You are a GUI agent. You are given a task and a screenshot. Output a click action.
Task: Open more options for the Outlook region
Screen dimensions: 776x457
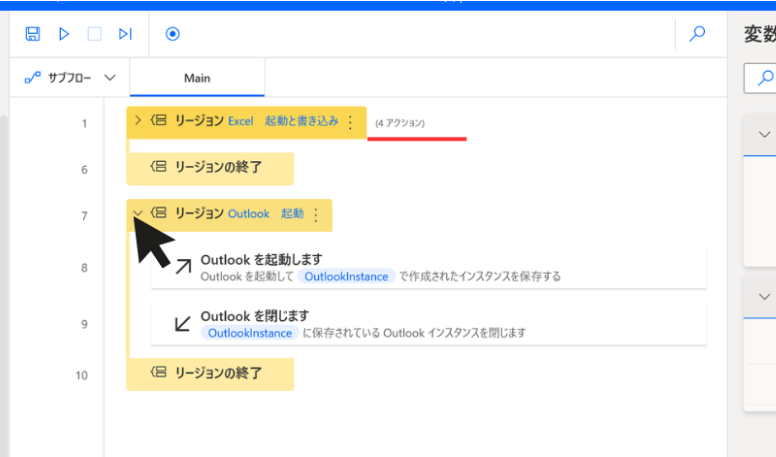[316, 214]
